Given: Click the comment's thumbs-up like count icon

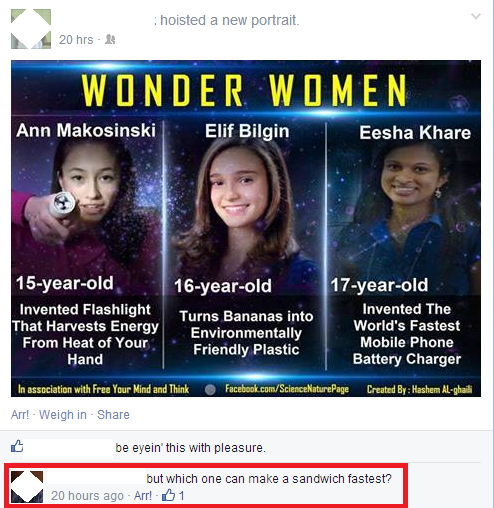Looking at the screenshot, I should click(168, 495).
